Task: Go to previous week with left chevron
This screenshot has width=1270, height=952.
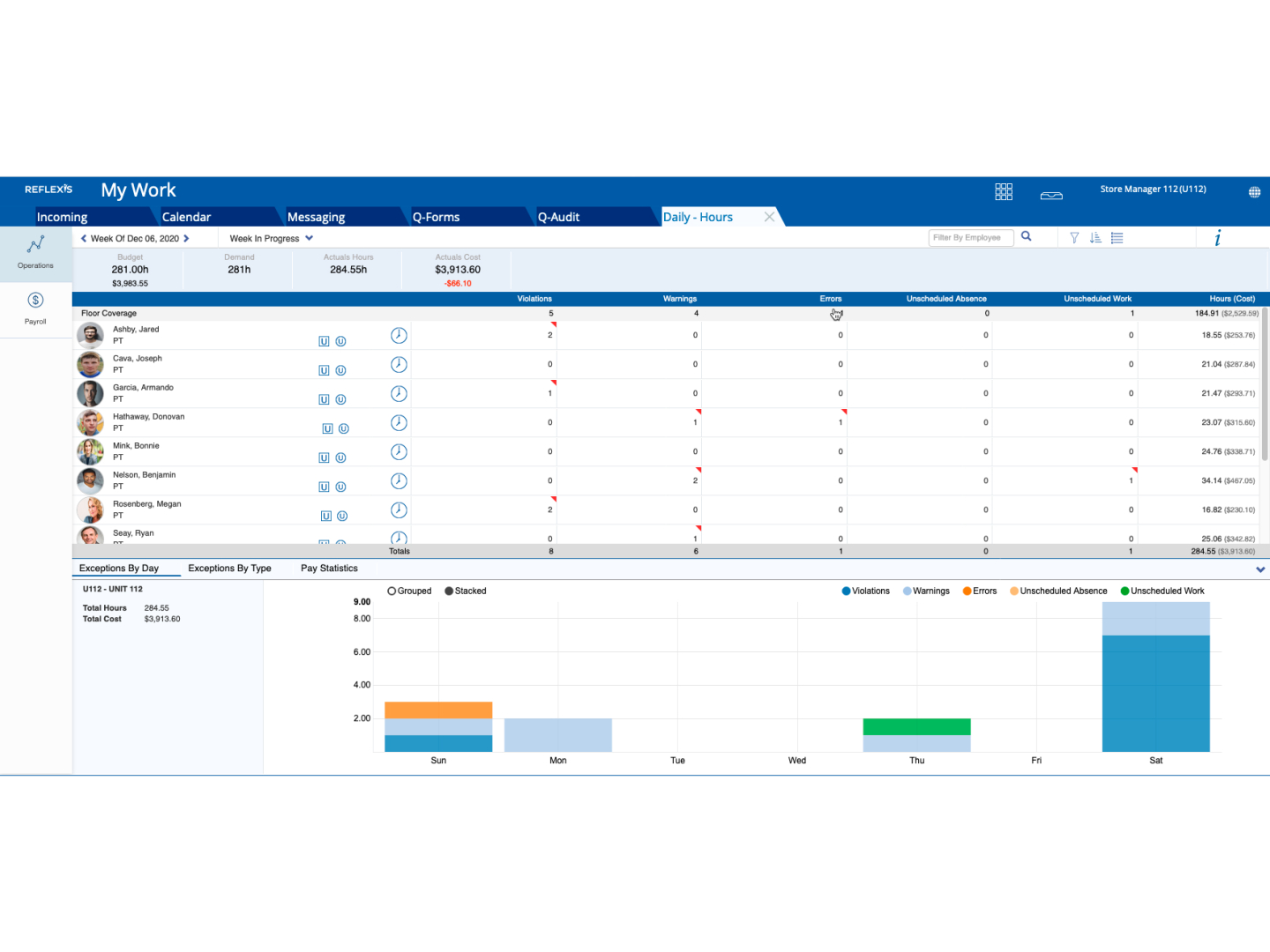Action: [84, 238]
